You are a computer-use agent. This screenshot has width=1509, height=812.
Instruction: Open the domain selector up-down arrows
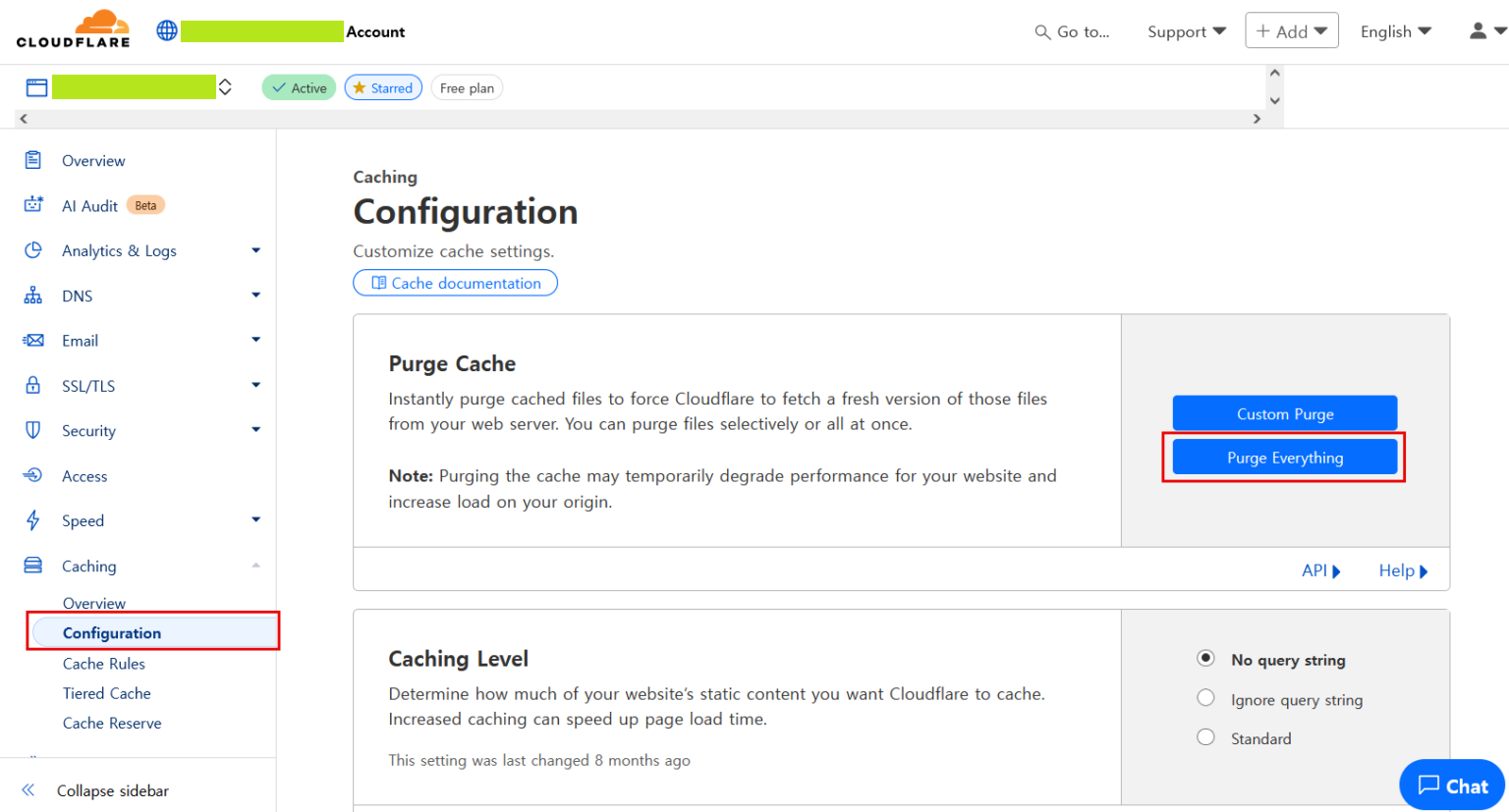click(x=225, y=87)
